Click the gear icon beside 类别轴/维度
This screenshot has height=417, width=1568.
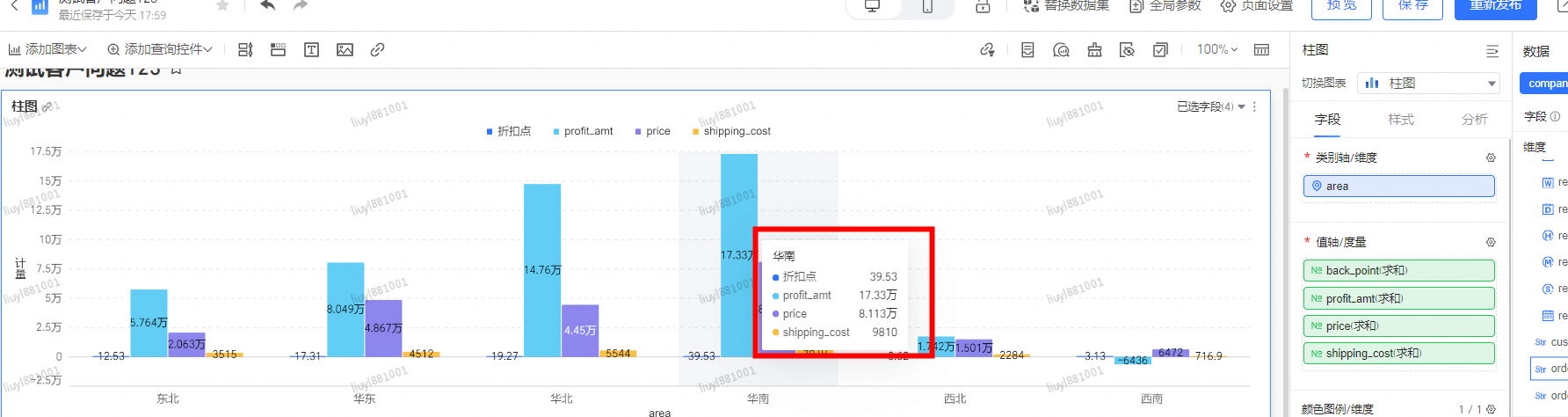1491,157
